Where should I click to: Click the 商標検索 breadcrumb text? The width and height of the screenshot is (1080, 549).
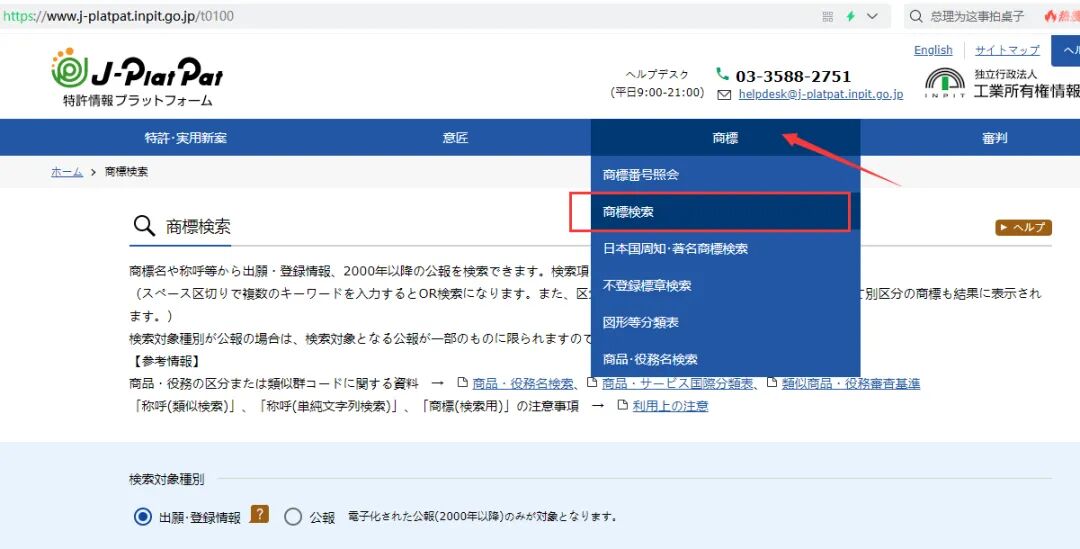coord(126,172)
